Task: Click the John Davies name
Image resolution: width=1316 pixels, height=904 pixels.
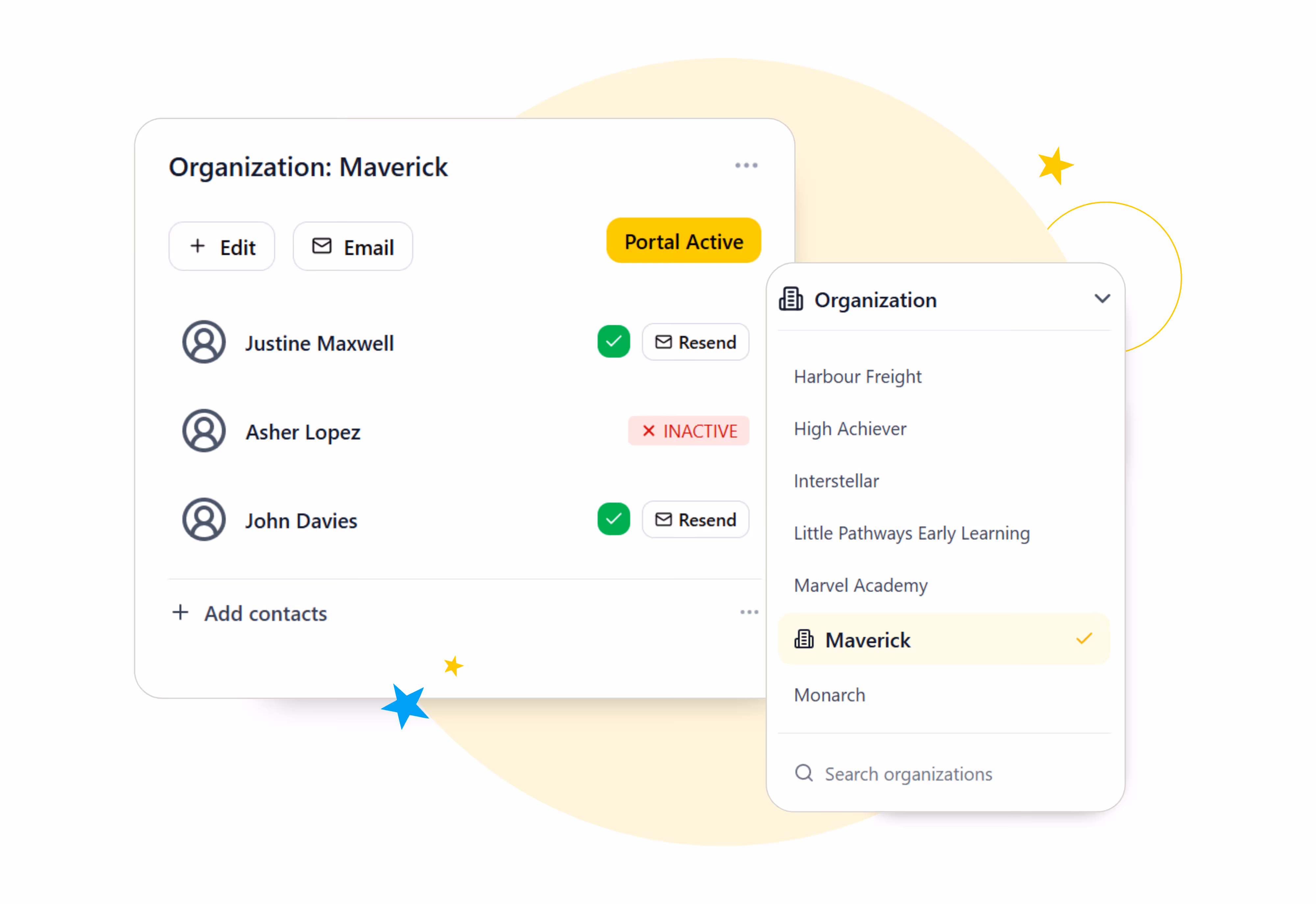Action: point(301,521)
